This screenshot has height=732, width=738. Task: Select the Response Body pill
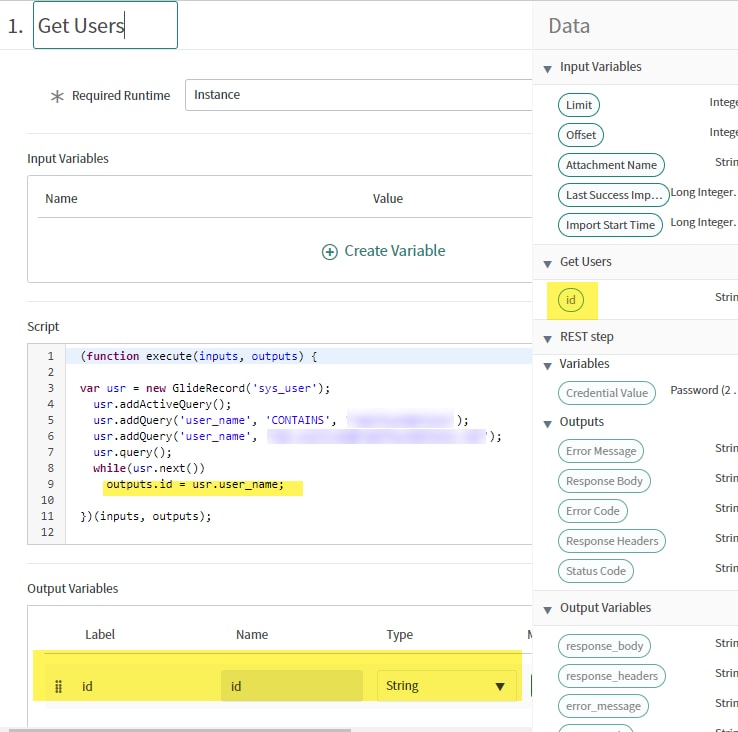[604, 481]
